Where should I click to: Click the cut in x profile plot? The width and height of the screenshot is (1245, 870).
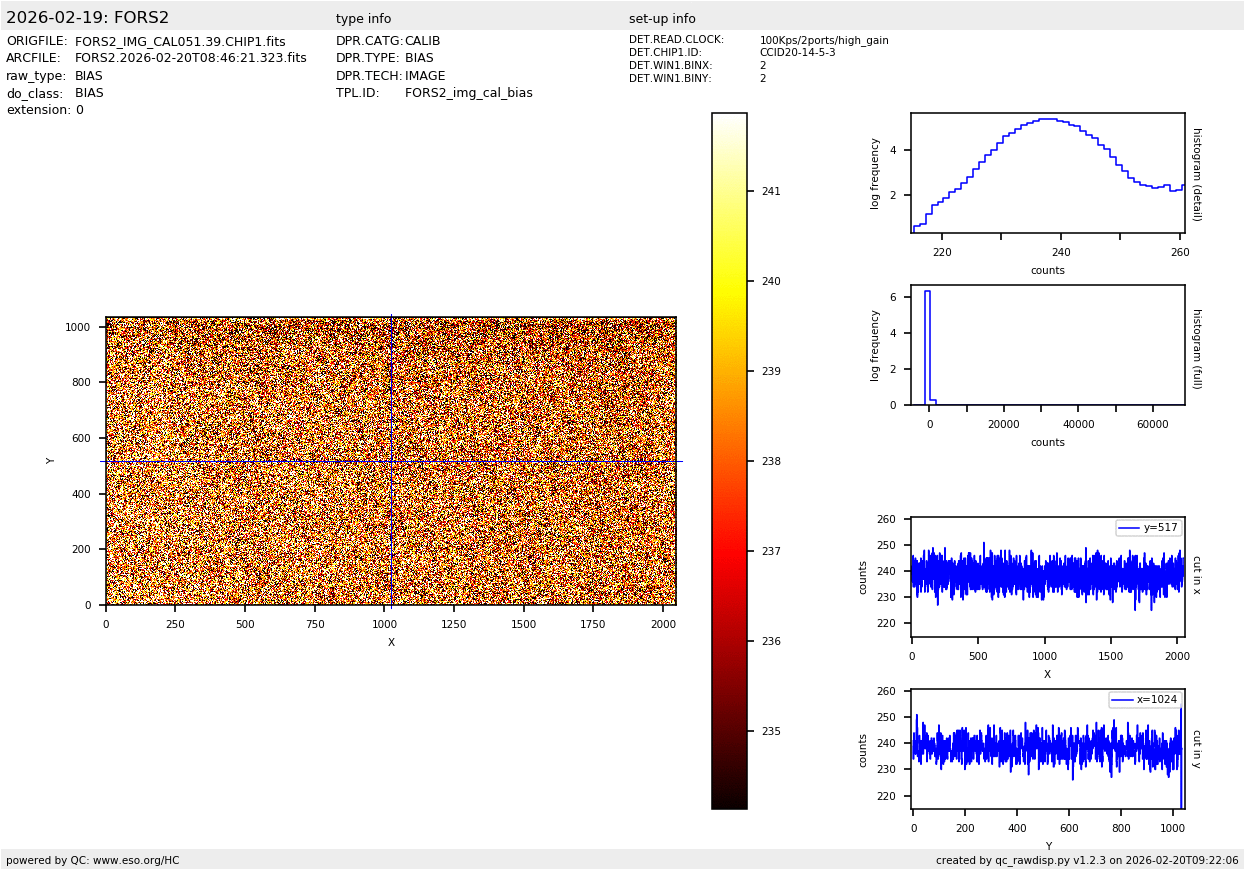[x=1047, y=577]
